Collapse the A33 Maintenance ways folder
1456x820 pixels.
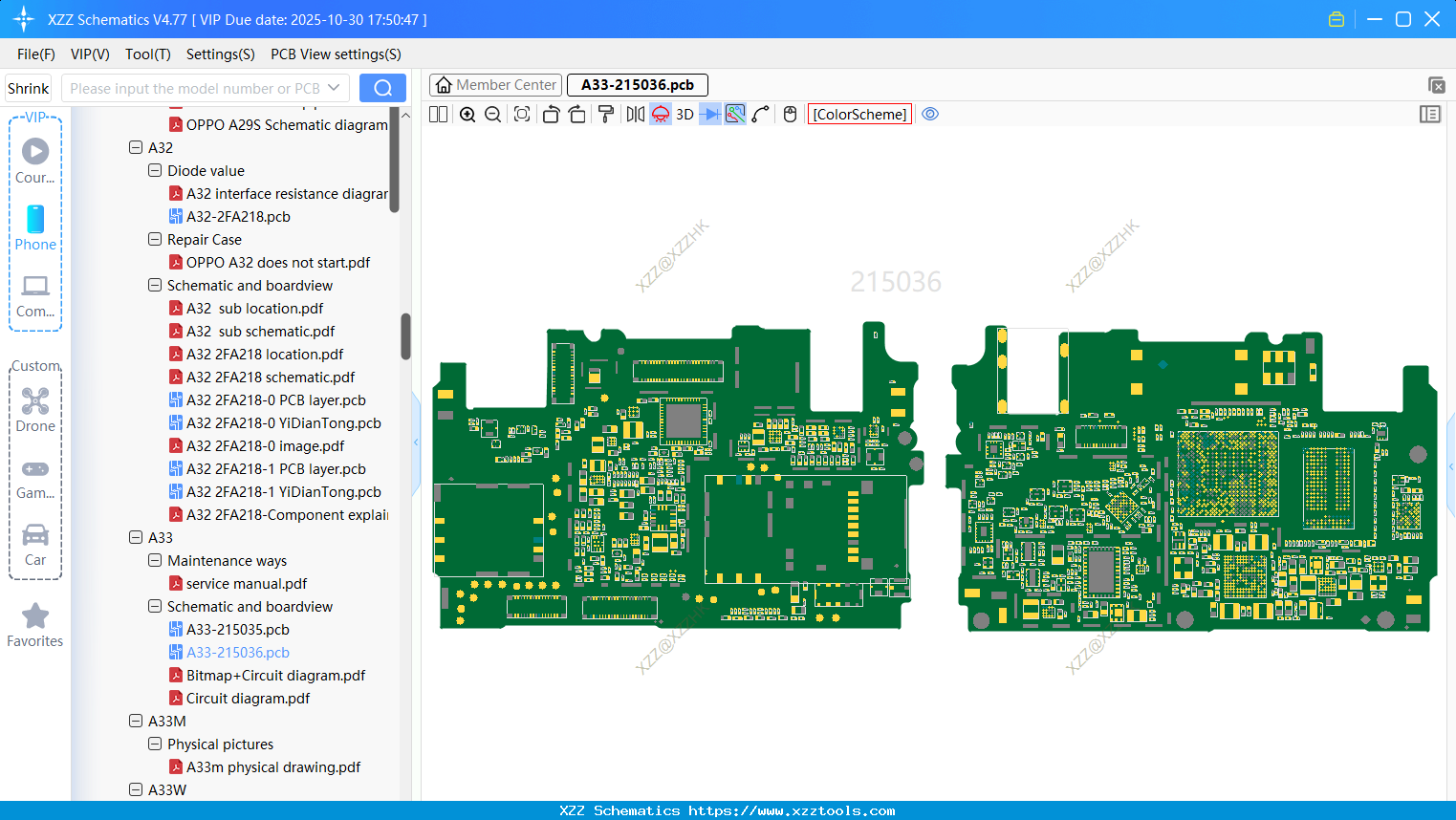(155, 561)
